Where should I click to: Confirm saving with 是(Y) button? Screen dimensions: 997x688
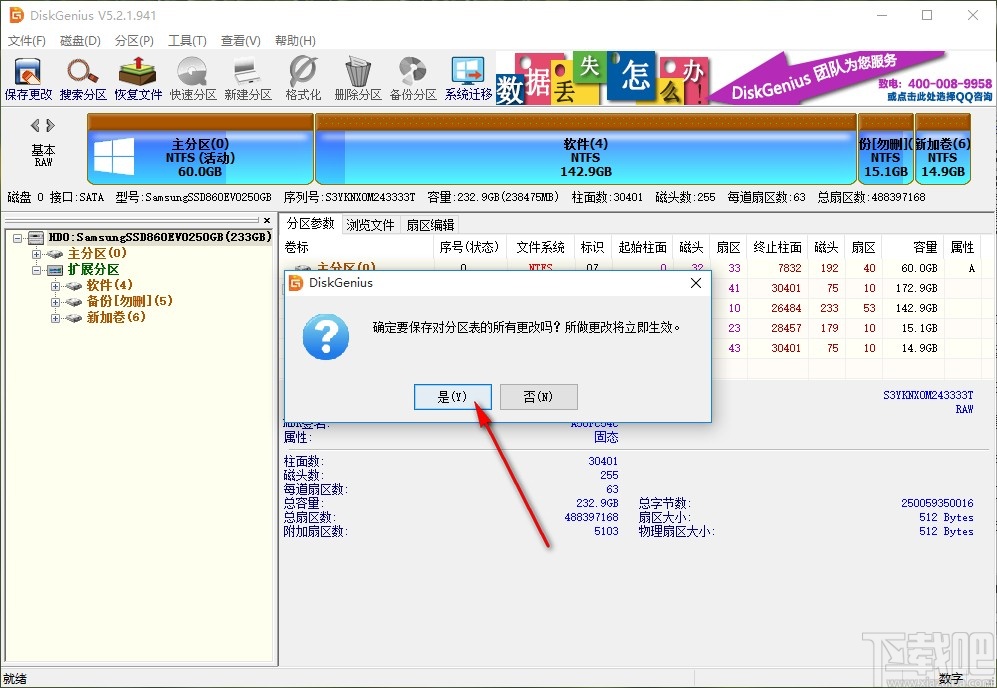(452, 397)
